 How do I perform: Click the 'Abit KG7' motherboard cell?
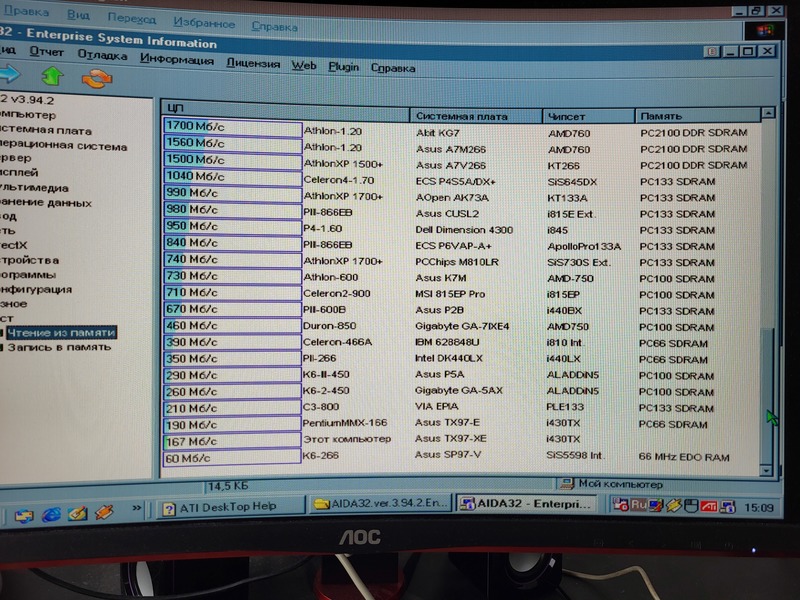click(438, 134)
